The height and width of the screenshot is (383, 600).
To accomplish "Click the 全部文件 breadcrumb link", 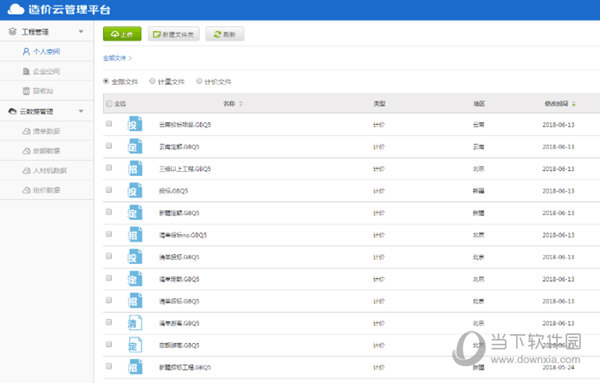I will click(x=114, y=58).
